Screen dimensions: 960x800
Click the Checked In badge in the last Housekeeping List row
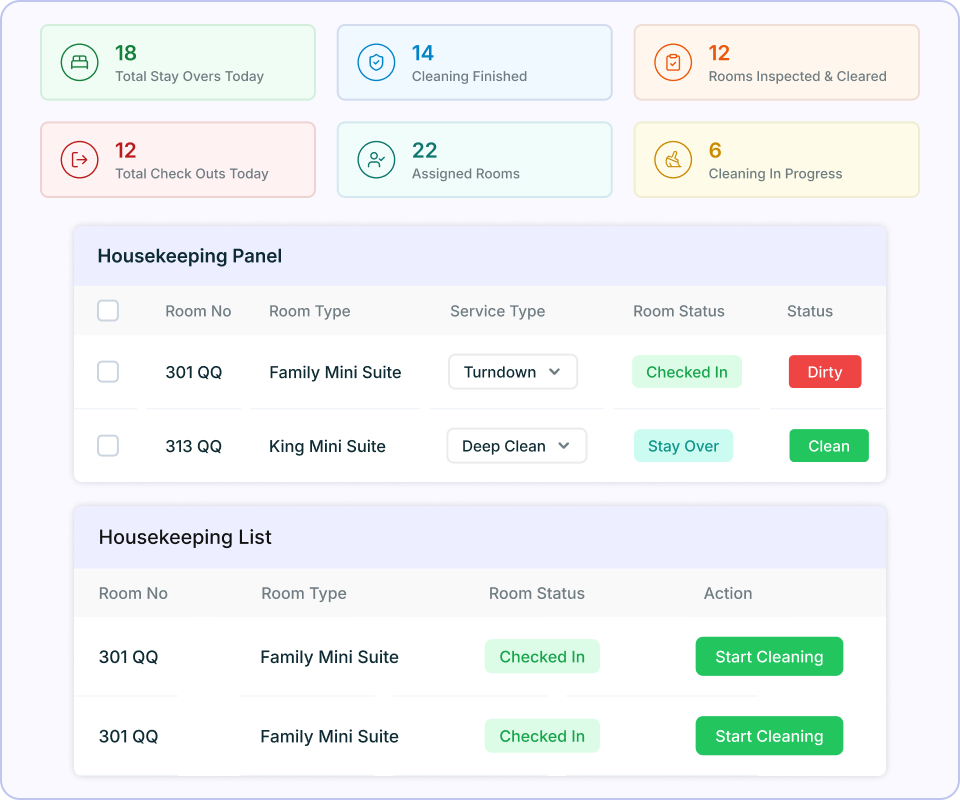click(542, 736)
